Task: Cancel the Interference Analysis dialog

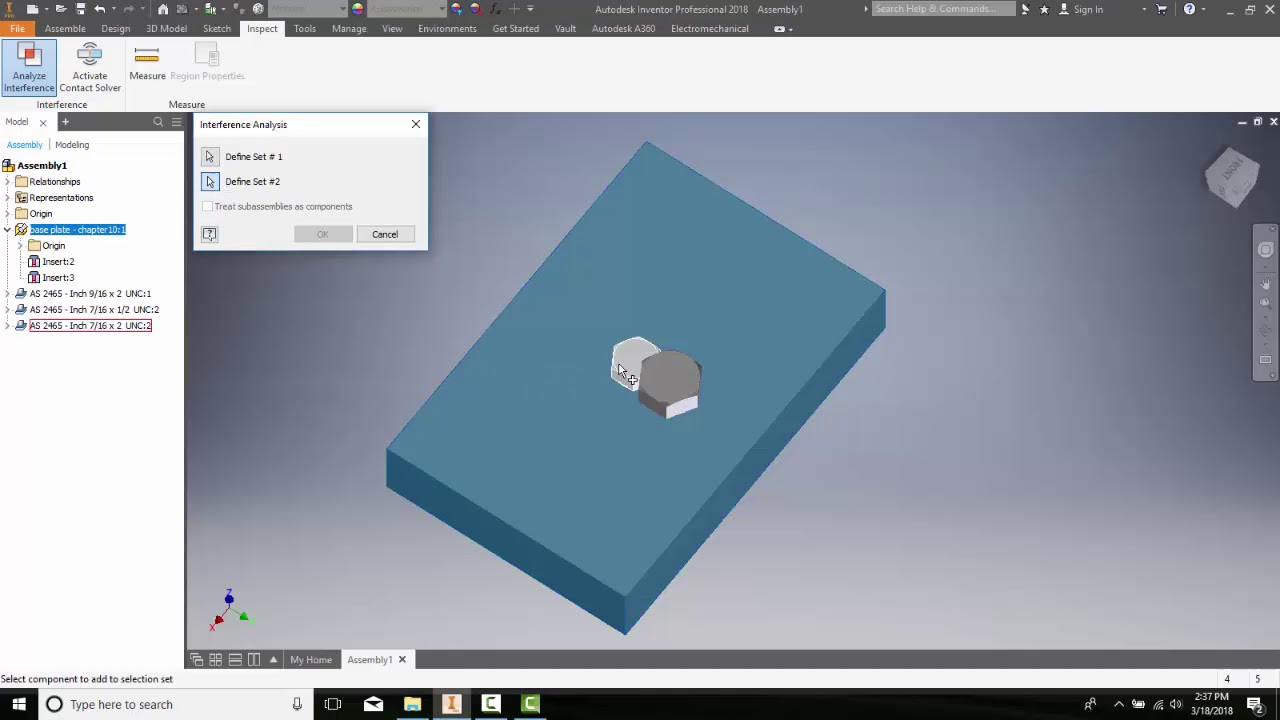Action: pos(385,234)
